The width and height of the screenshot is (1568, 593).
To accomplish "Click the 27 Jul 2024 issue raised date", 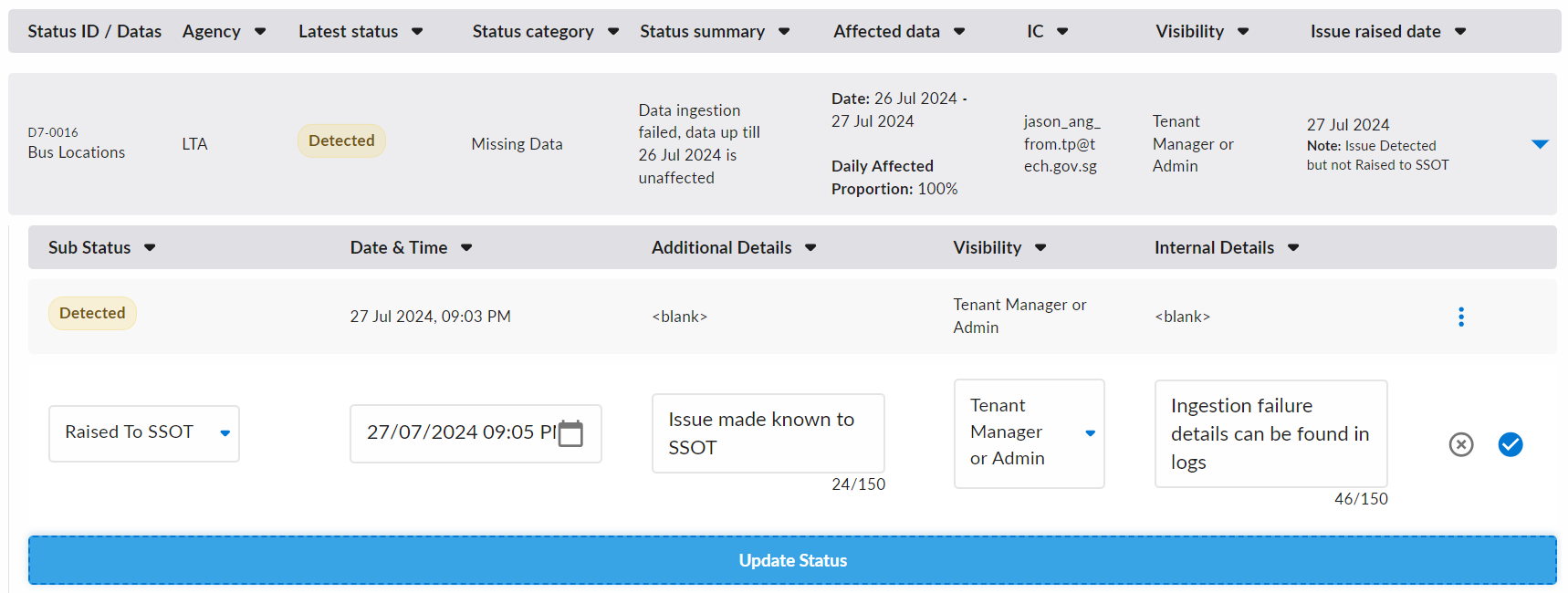I will (x=1348, y=125).
